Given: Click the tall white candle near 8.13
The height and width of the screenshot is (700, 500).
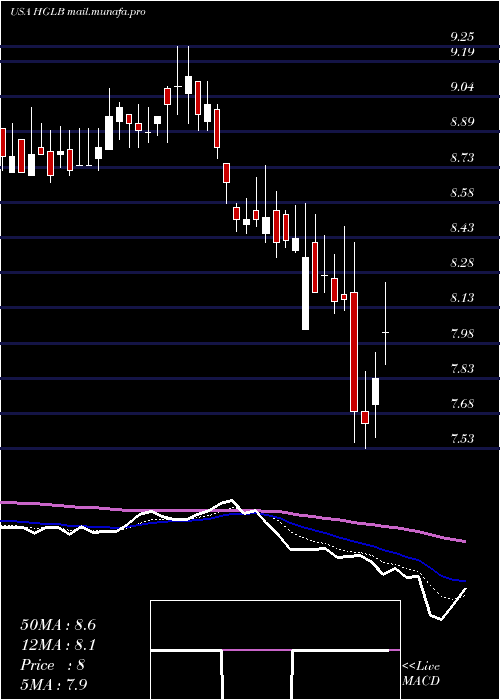Looking at the screenshot, I should pos(305,293).
